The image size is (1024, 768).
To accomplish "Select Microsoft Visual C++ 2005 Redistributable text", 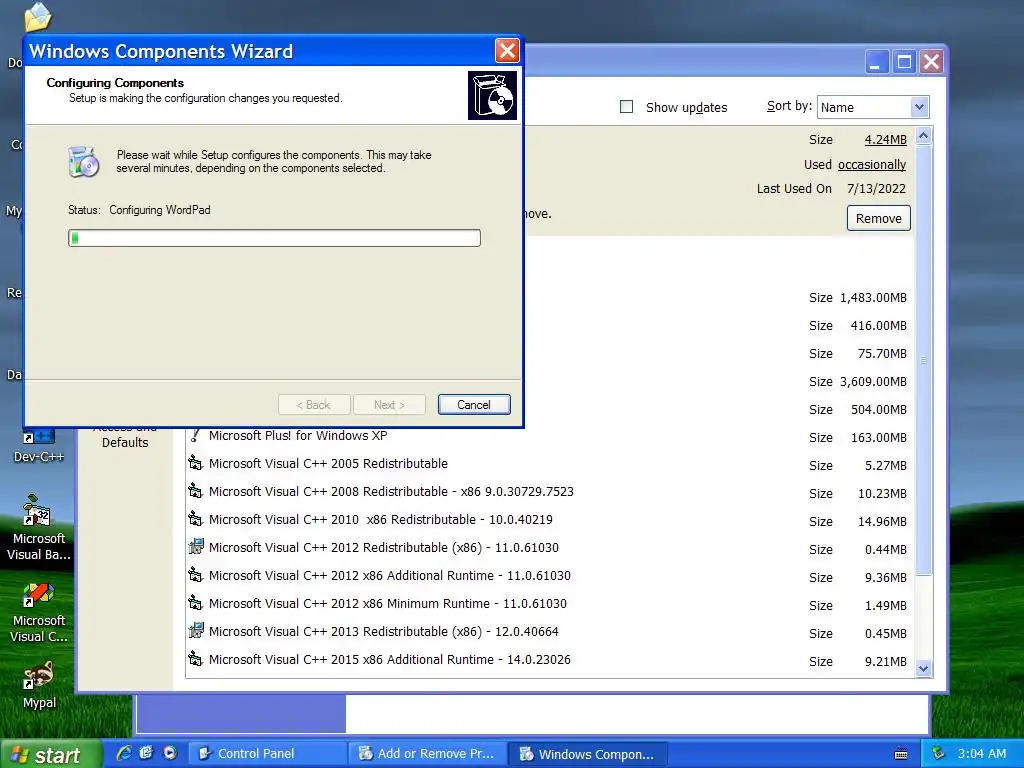I will pyautogui.click(x=328, y=464).
